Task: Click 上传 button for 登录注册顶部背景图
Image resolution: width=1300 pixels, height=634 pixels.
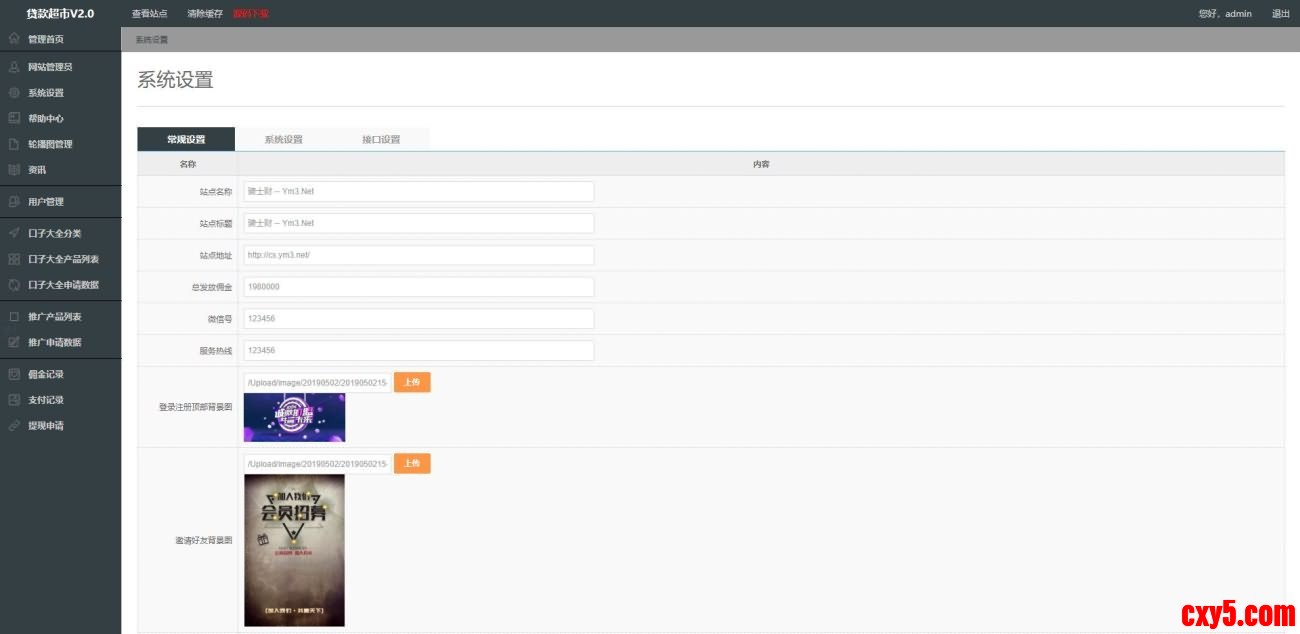Action: coord(412,382)
